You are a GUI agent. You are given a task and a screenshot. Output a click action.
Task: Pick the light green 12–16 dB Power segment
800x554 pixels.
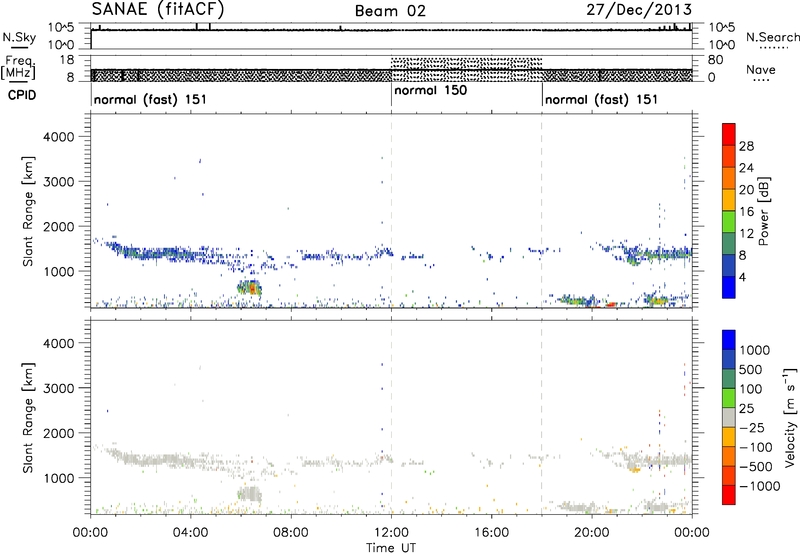[729, 221]
